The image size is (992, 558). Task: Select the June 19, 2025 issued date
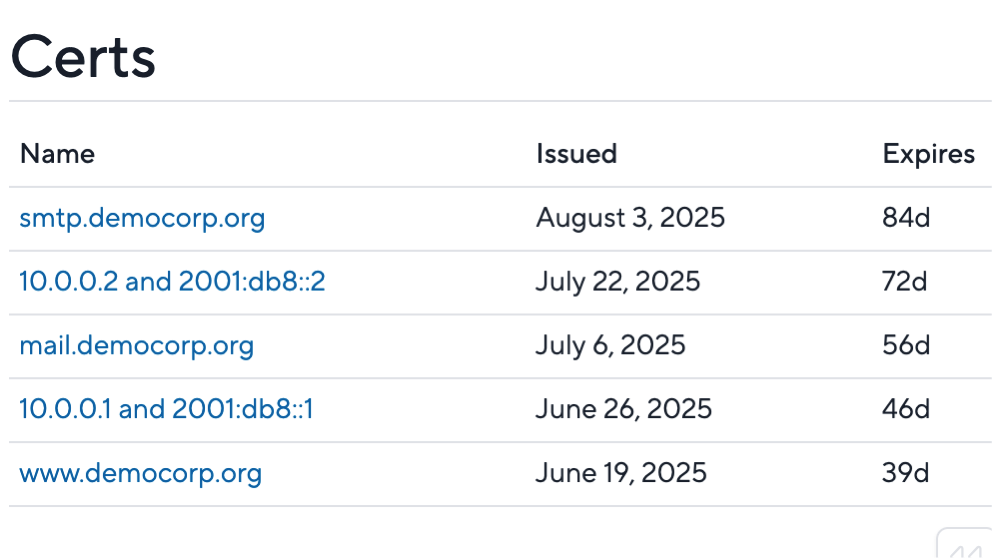pyautogui.click(x=621, y=473)
